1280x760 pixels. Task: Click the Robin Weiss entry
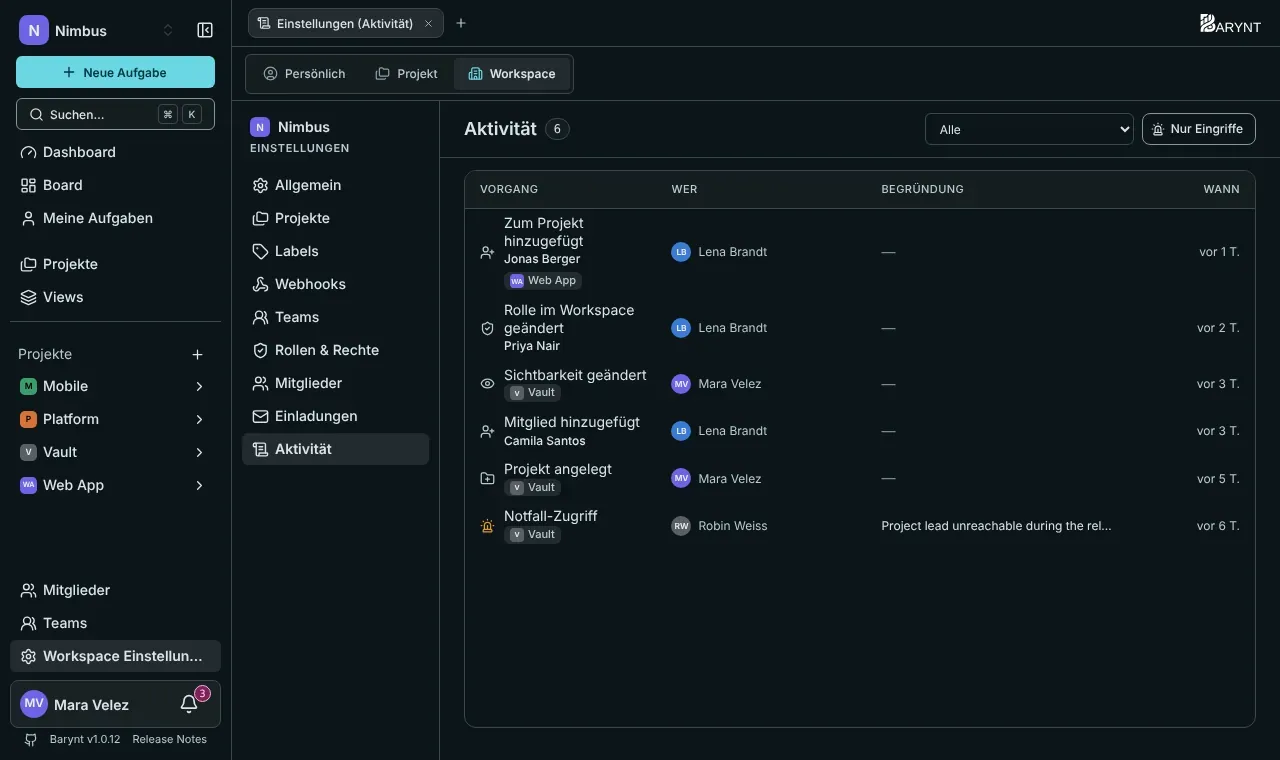coord(719,525)
